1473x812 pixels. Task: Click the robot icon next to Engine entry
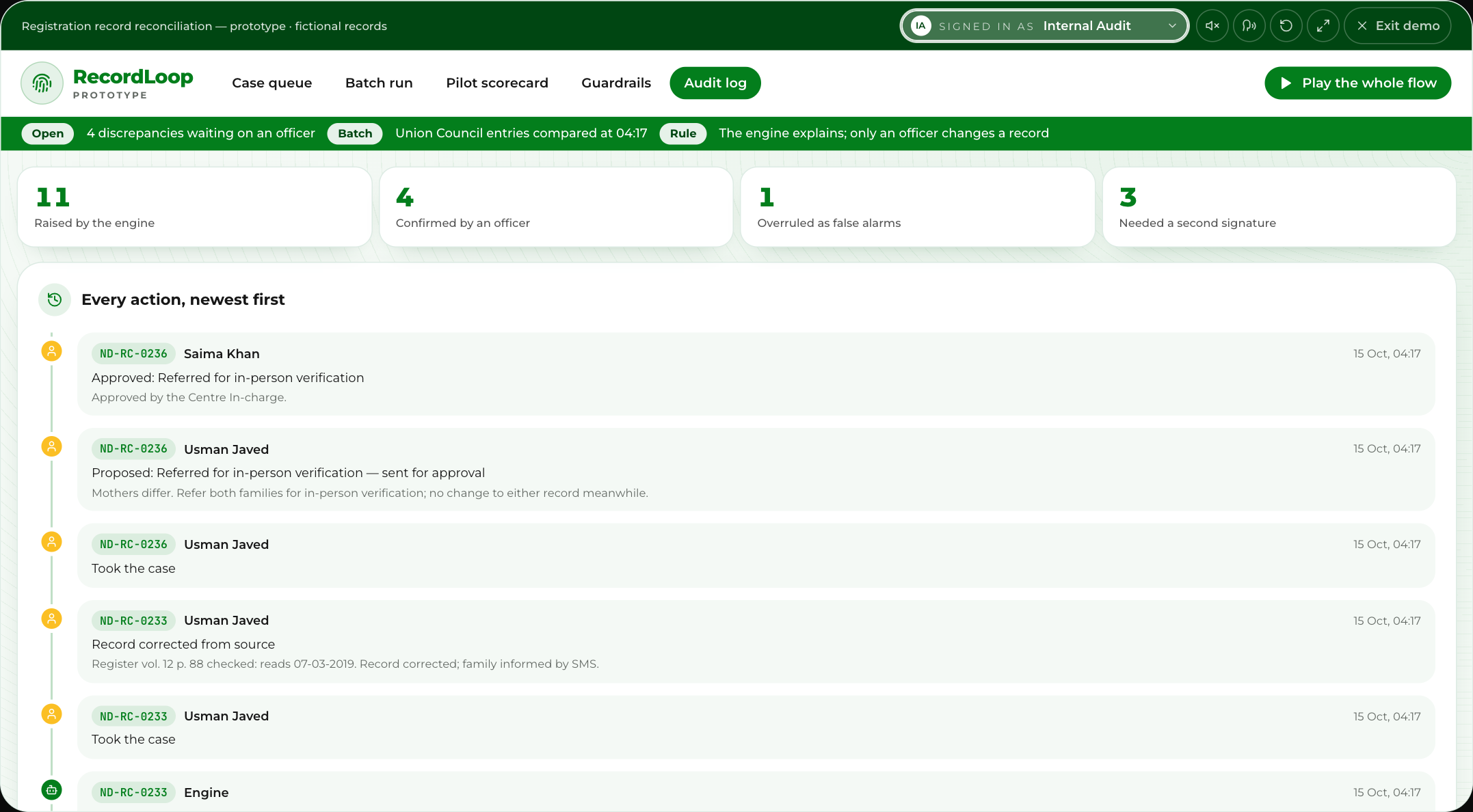pyautogui.click(x=51, y=790)
